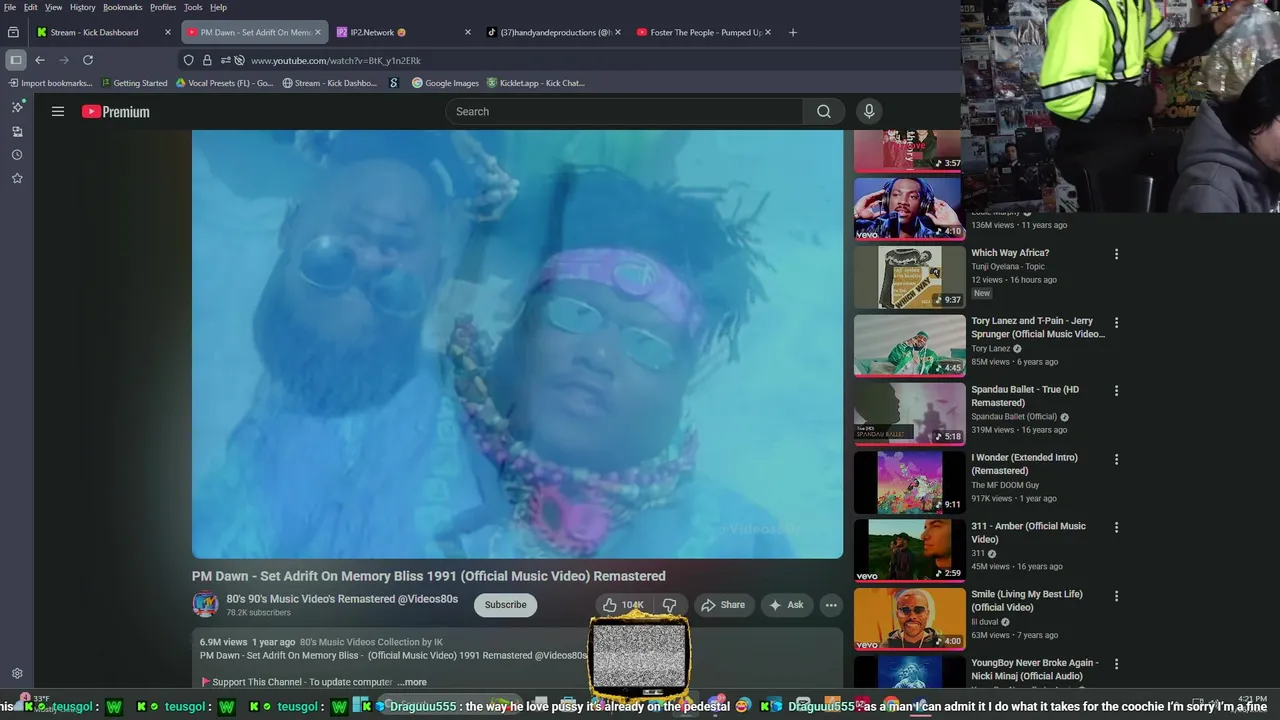This screenshot has height=720, width=1280.
Task: Open 311 Amber video thumbnail
Action: 910,549
